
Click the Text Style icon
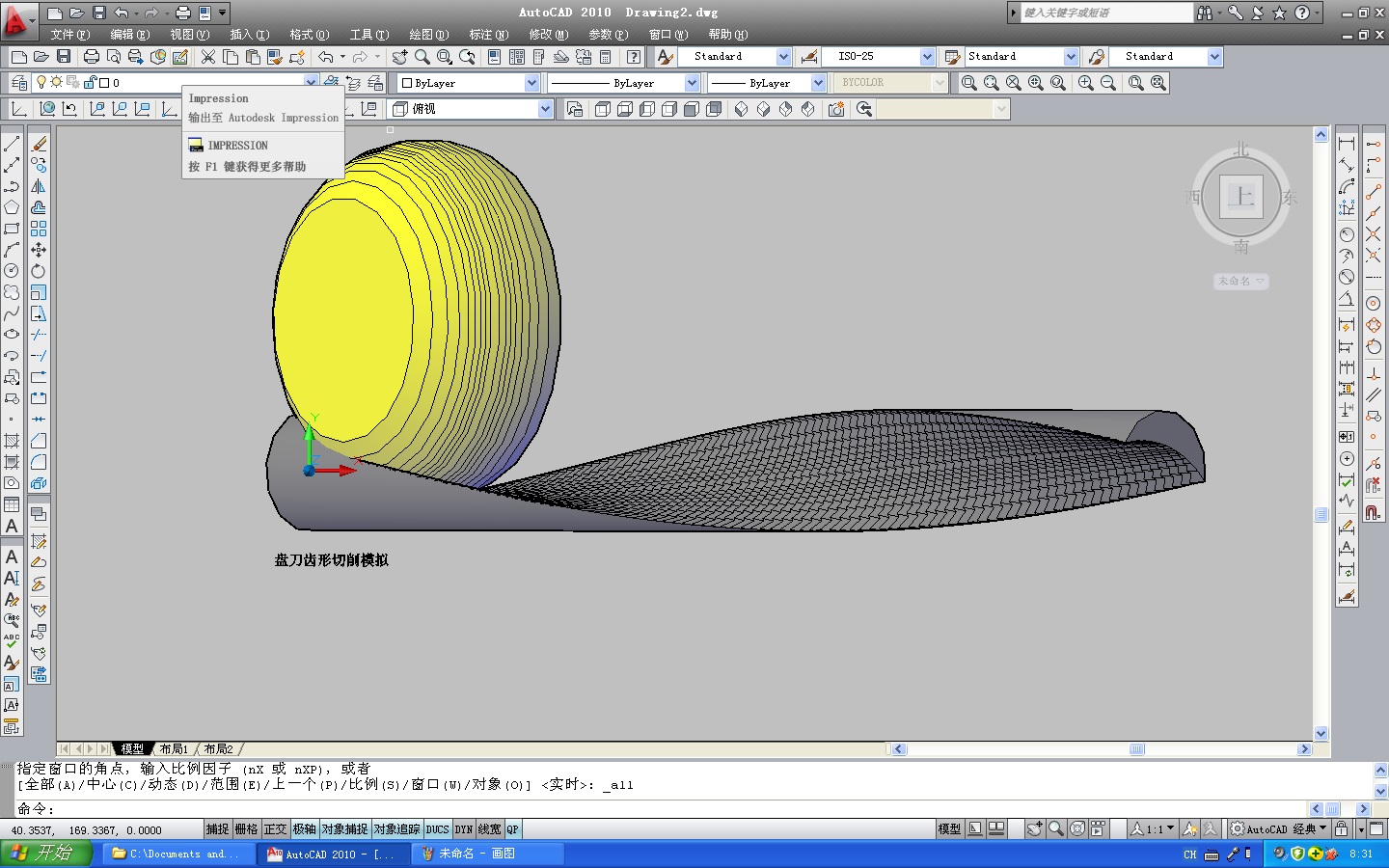(x=665, y=57)
